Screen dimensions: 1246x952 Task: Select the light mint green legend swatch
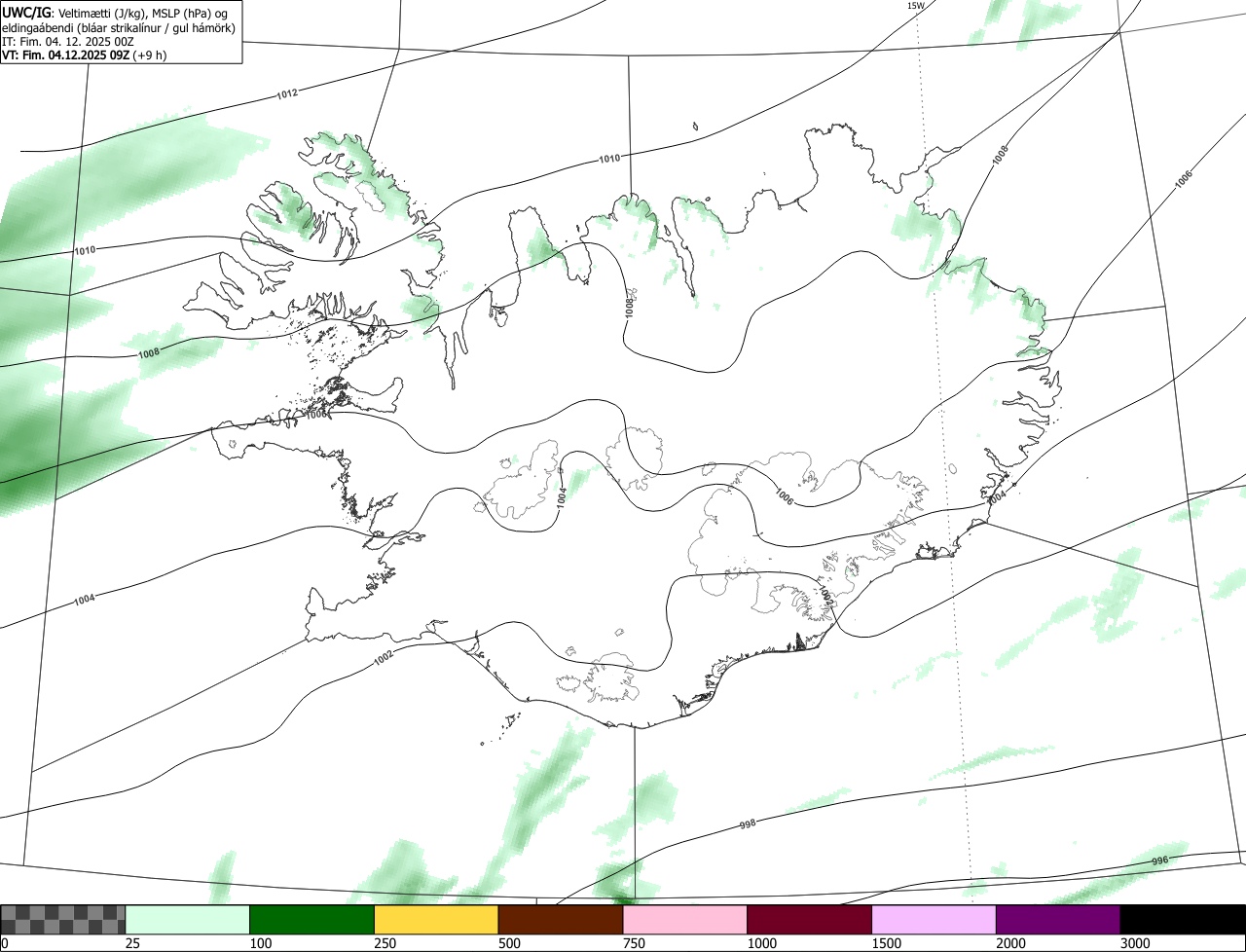pos(188,920)
